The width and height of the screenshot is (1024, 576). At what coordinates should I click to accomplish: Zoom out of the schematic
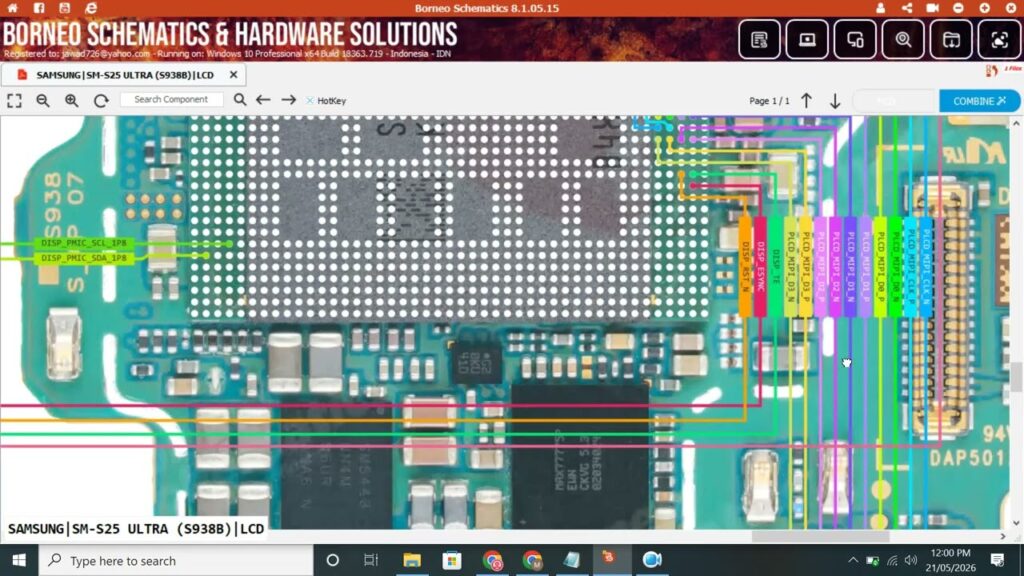pyautogui.click(x=43, y=101)
